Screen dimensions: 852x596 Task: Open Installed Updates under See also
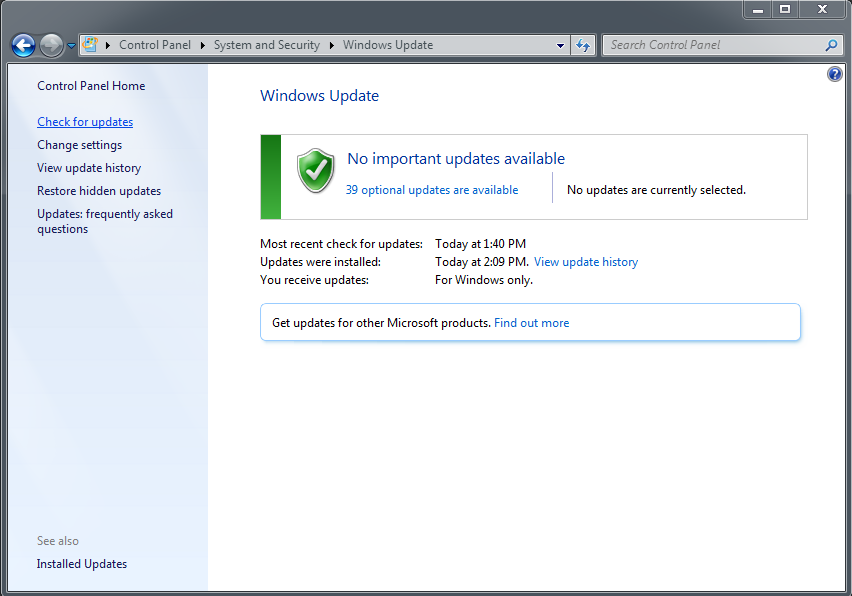(82, 564)
